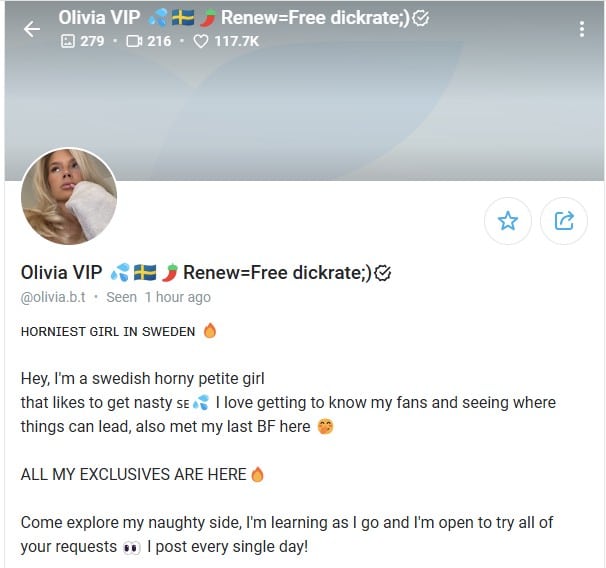The image size is (606, 568).
Task: Open the three-dot more options menu
Action: click(582, 29)
